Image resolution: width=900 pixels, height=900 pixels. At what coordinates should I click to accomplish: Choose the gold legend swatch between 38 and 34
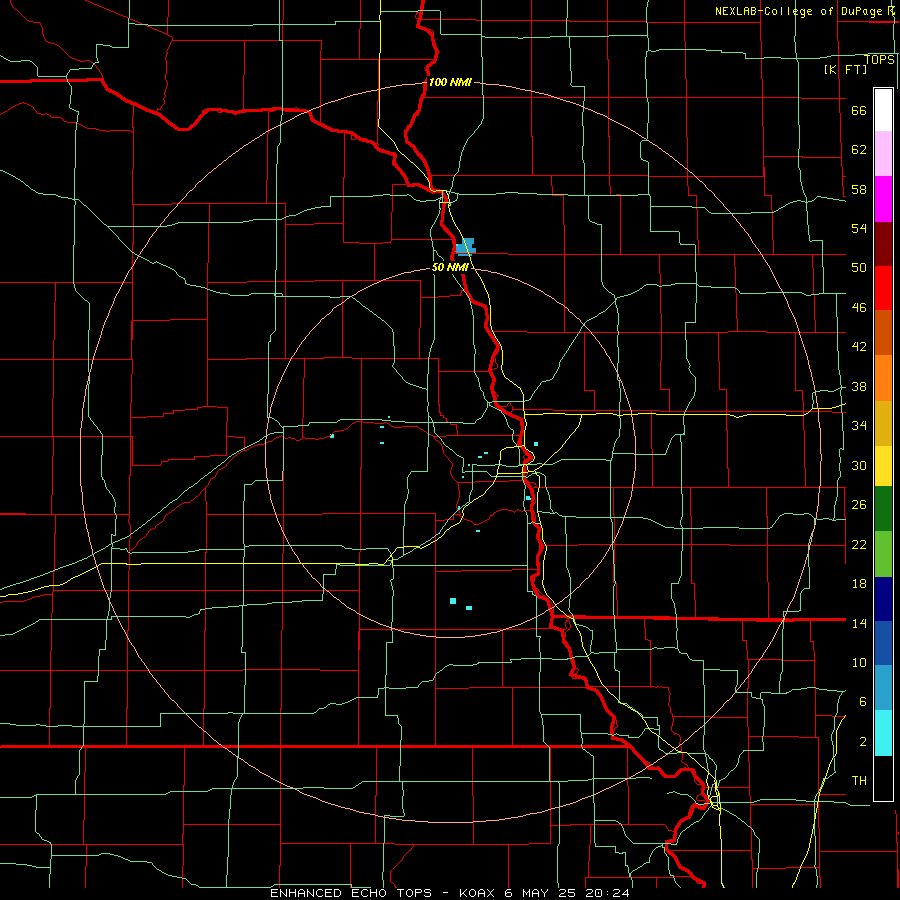(883, 423)
